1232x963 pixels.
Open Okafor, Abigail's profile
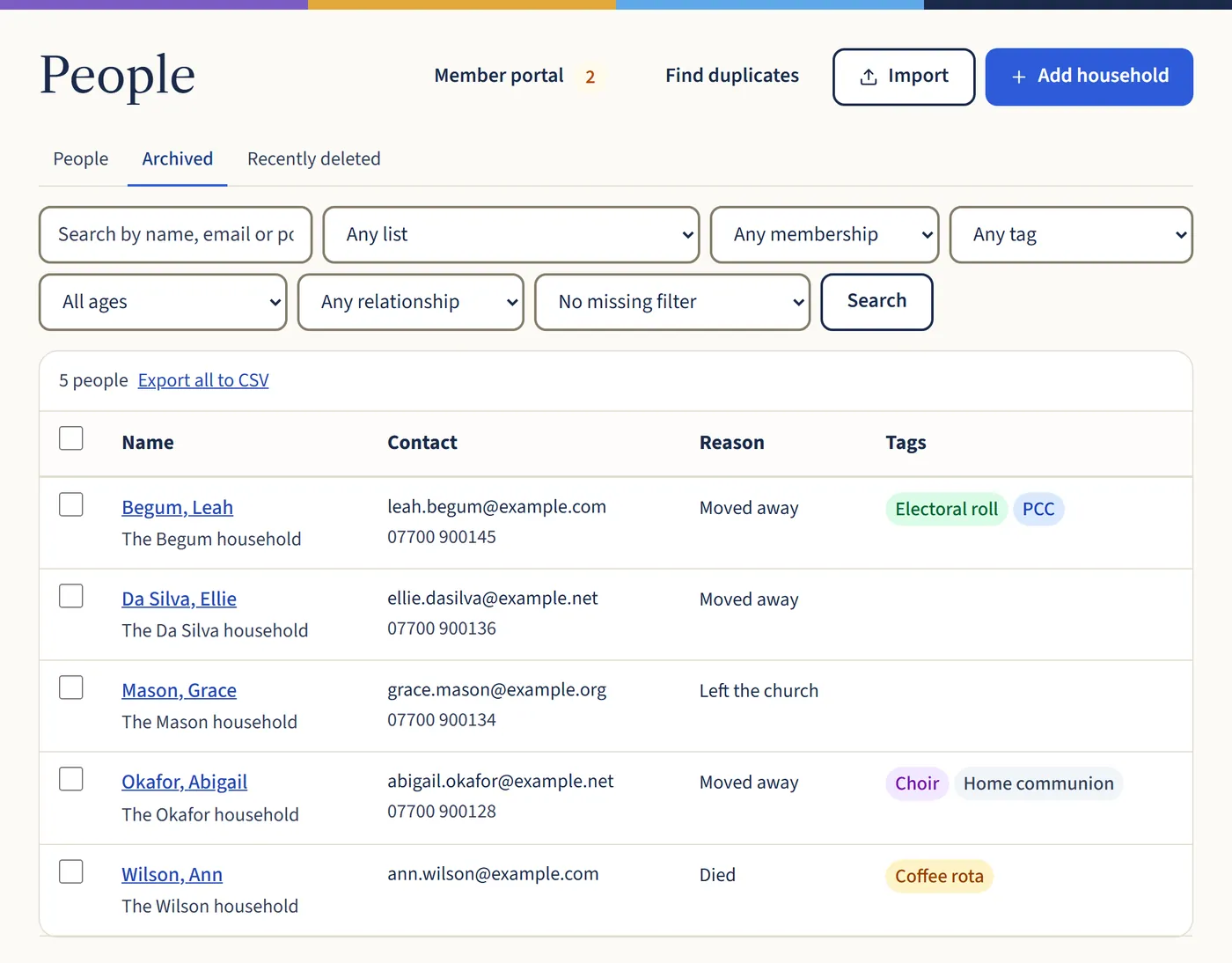tap(185, 783)
